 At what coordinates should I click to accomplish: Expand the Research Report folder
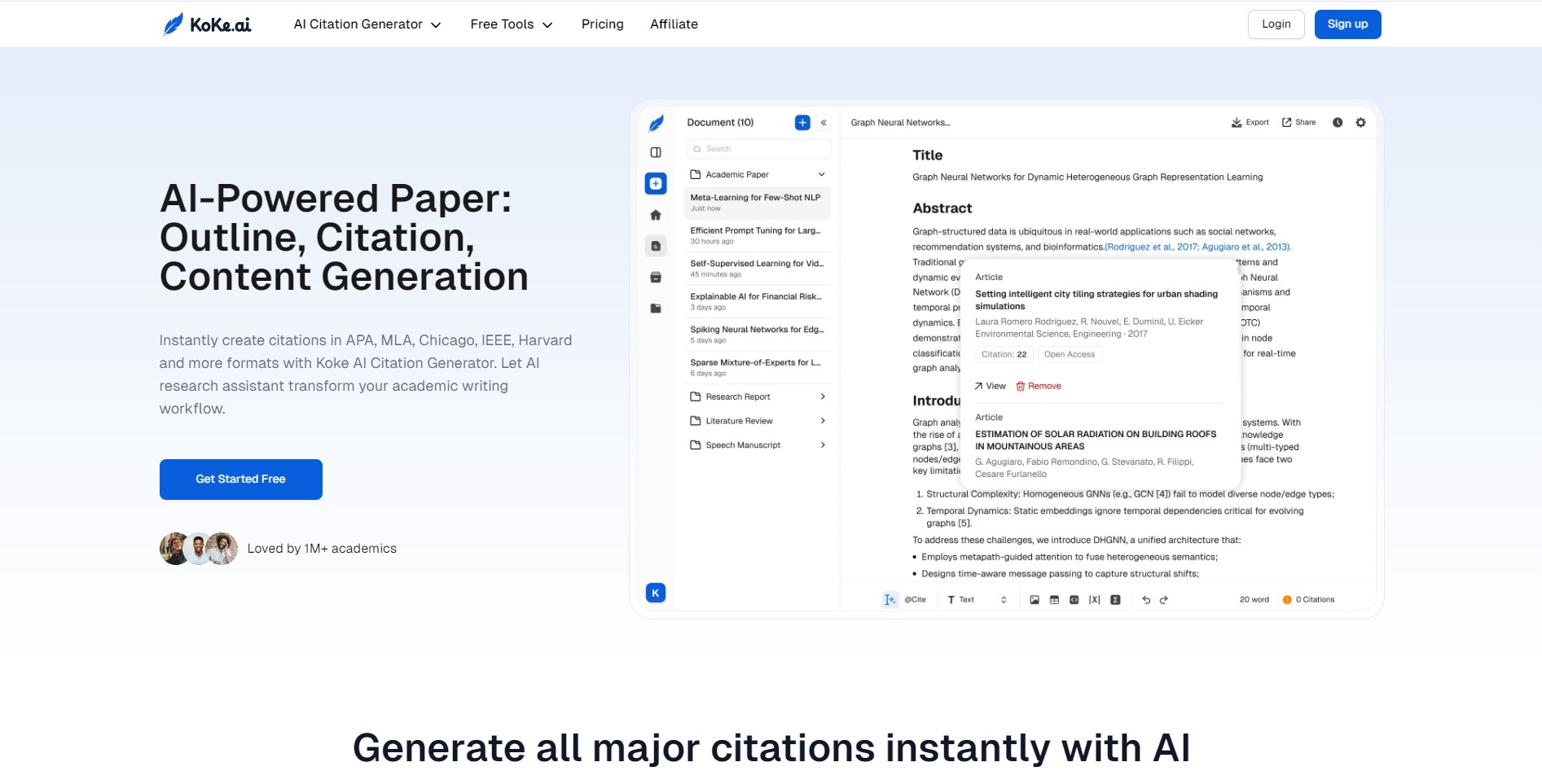click(822, 396)
